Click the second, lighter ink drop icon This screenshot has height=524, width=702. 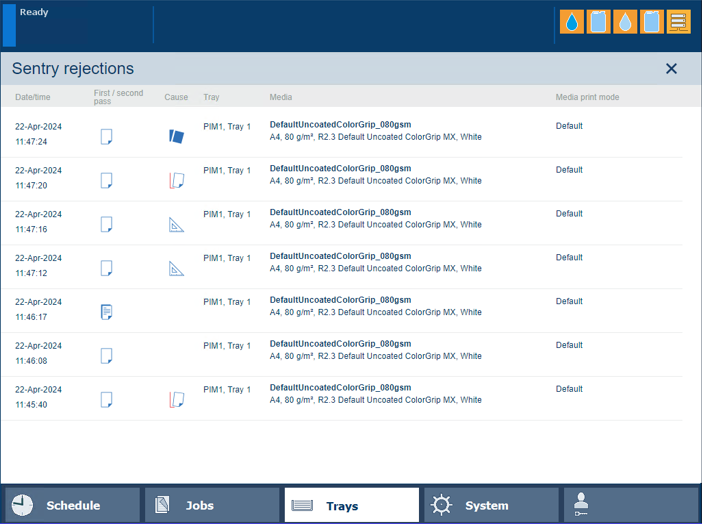click(625, 21)
